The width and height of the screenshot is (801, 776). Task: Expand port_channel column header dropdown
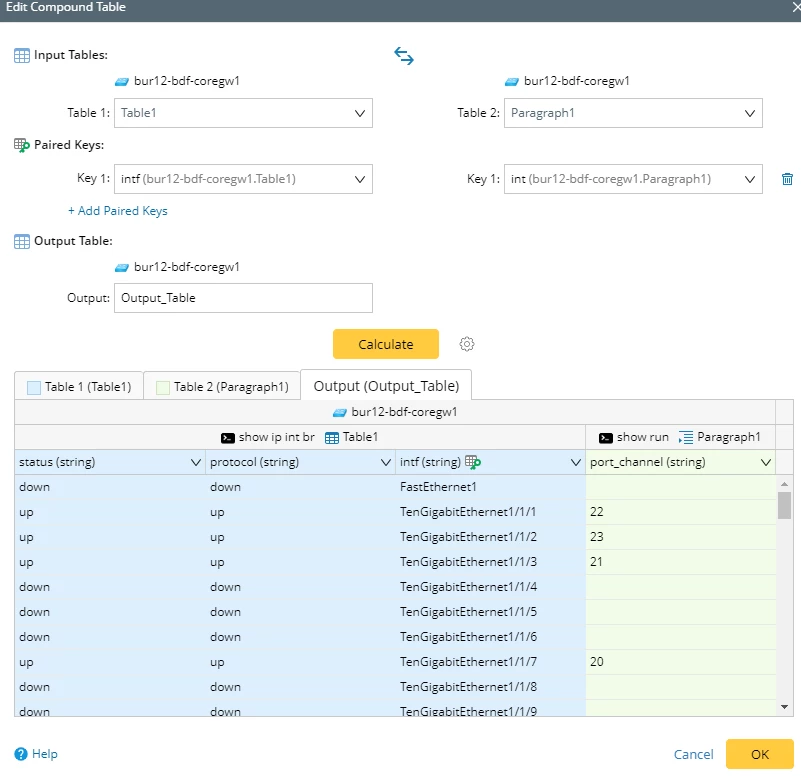click(x=766, y=462)
